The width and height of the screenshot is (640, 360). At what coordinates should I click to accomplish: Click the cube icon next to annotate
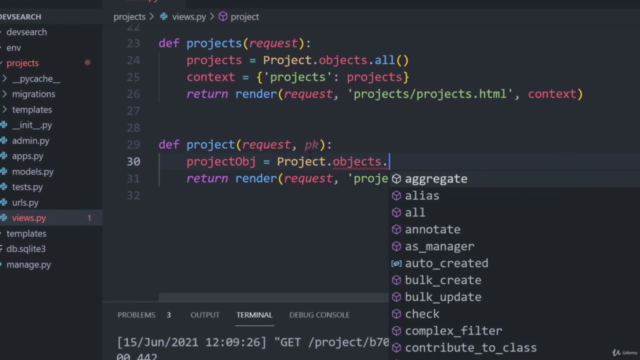396,229
